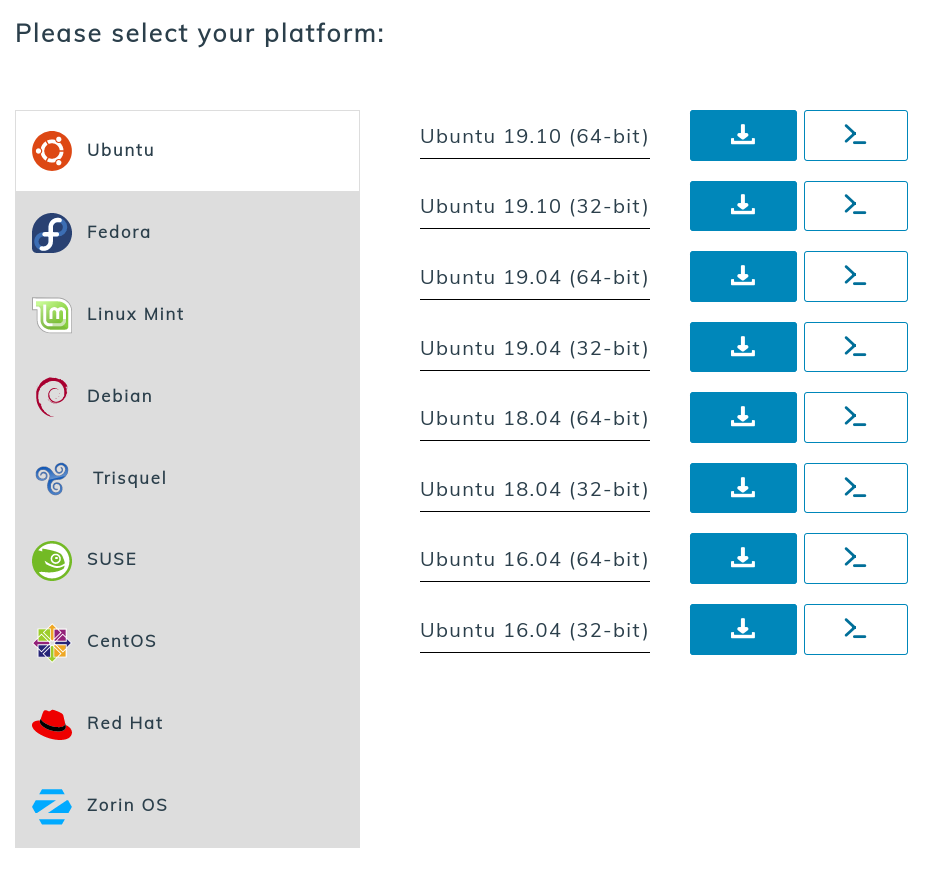Click the 'Ubuntu 16.04 (32-bit)' label

(x=534, y=631)
